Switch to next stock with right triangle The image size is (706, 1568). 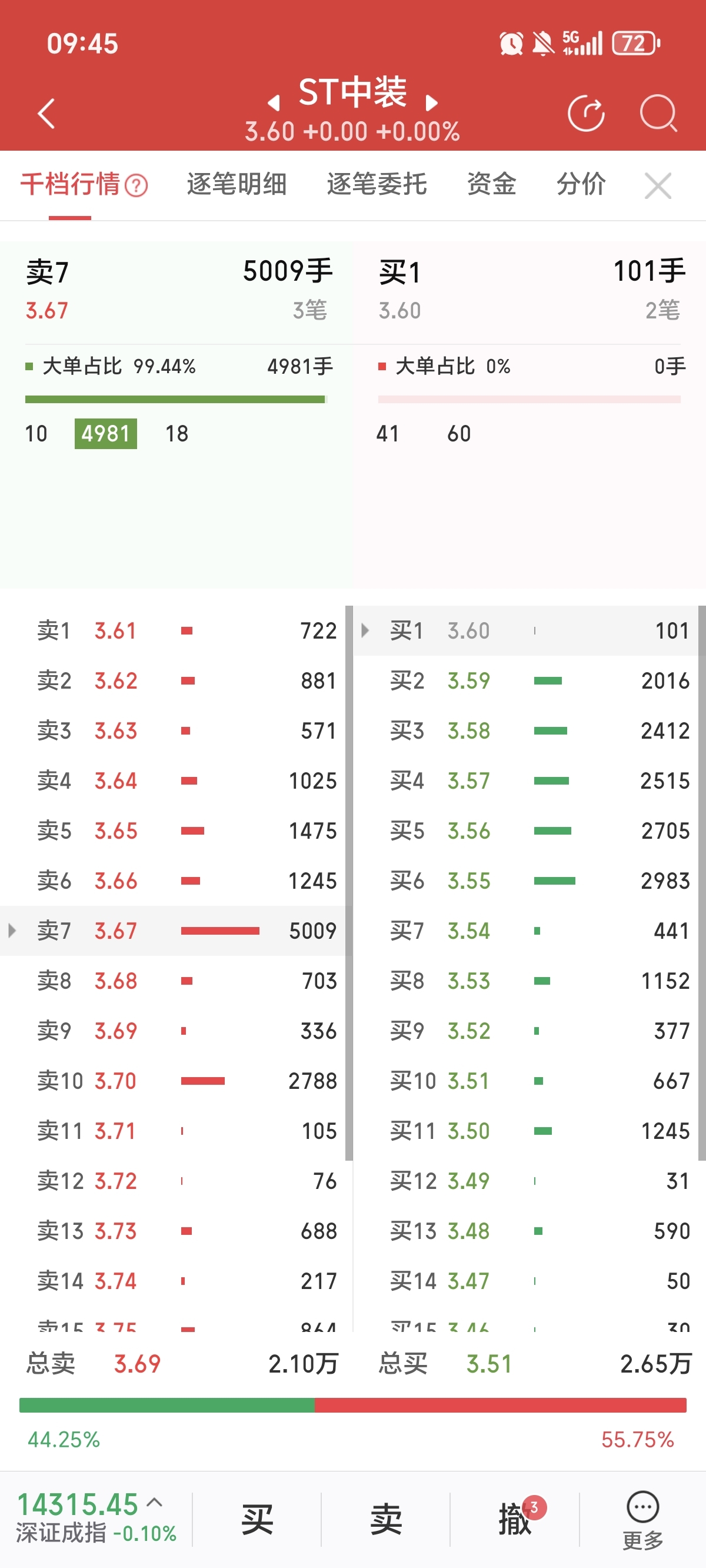tap(431, 103)
